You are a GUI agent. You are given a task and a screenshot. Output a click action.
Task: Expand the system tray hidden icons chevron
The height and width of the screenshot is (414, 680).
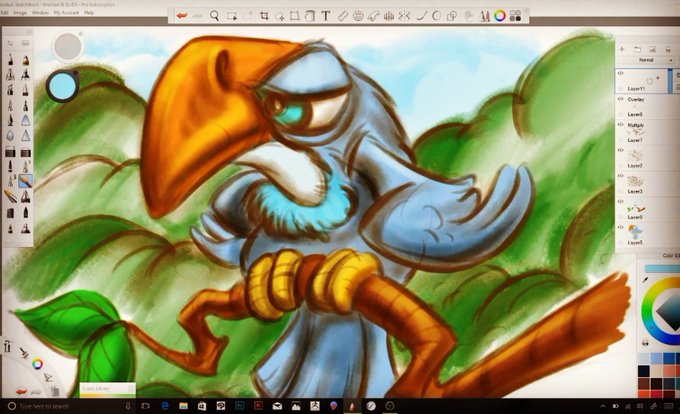pos(602,406)
